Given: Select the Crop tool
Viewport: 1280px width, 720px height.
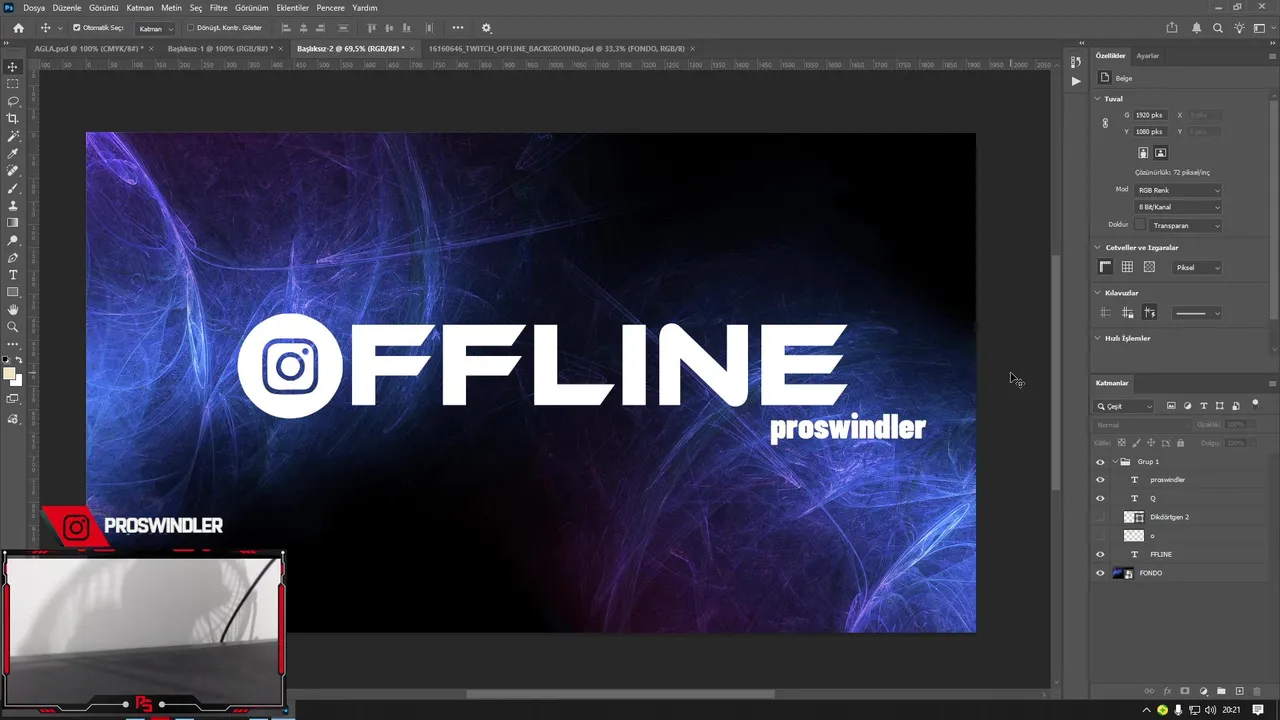Looking at the screenshot, I should pos(13,118).
